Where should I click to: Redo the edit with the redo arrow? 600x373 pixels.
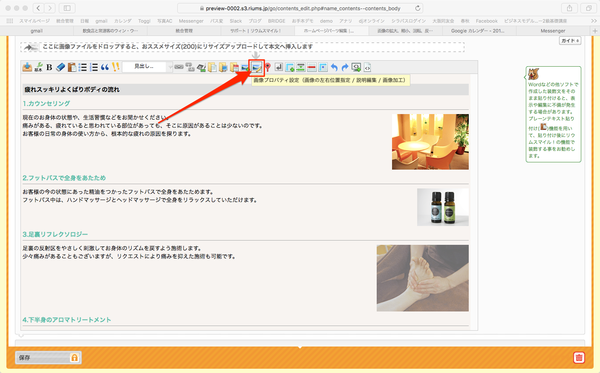click(345, 67)
